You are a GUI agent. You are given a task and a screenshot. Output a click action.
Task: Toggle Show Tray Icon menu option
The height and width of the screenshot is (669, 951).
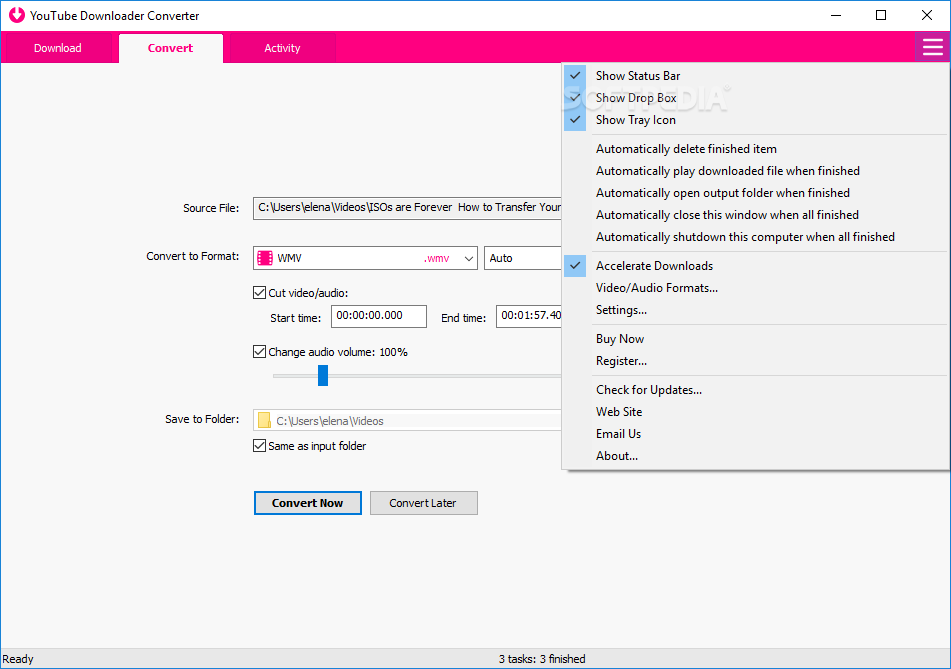(x=755, y=119)
